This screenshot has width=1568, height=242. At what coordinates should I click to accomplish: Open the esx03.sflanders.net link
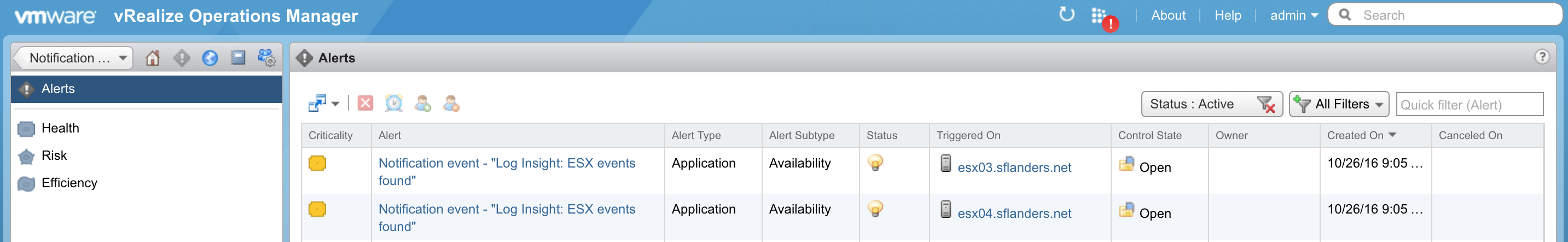point(1014,168)
